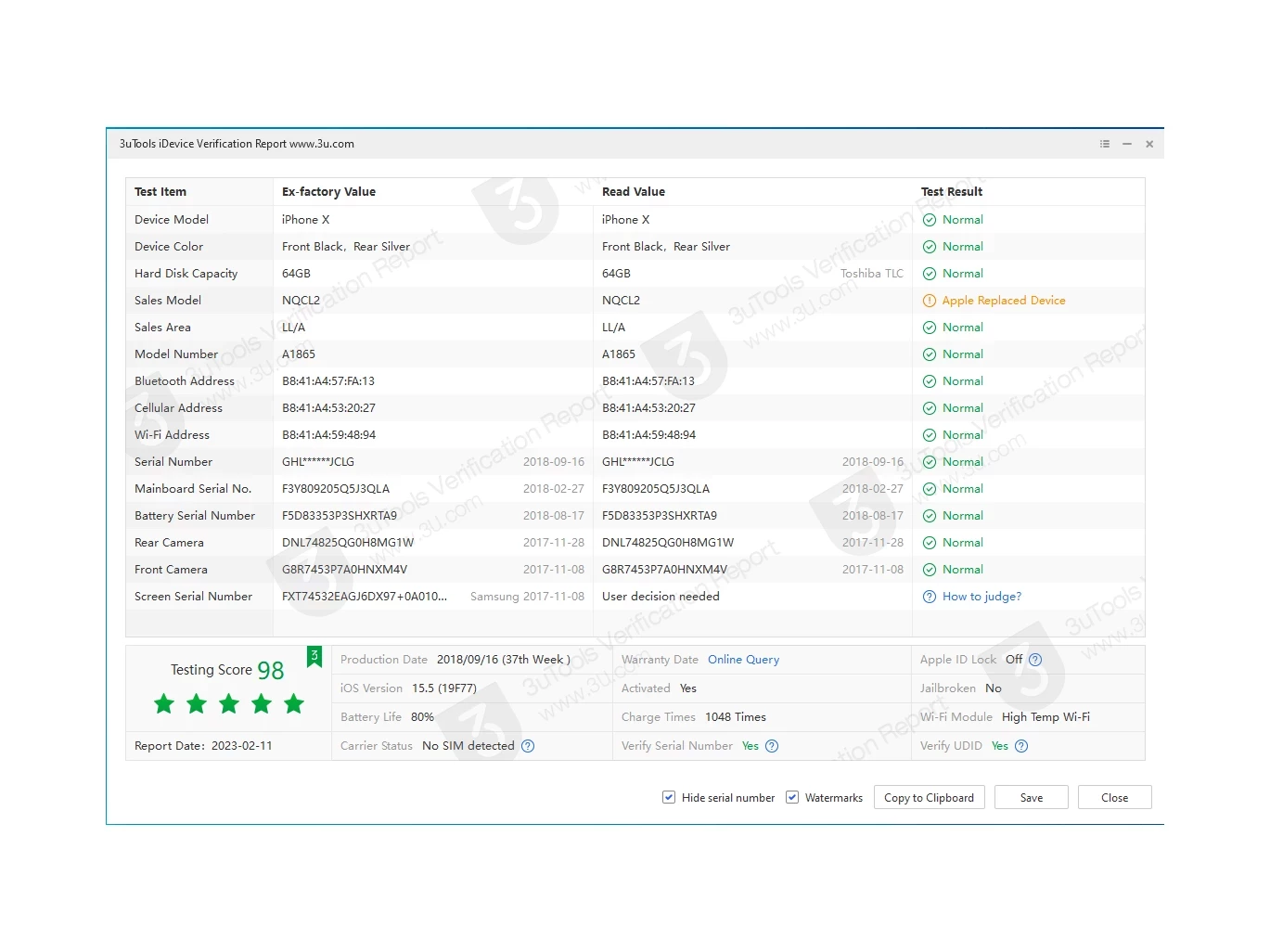Toggle the Watermarks checkbox

[x=792, y=797]
